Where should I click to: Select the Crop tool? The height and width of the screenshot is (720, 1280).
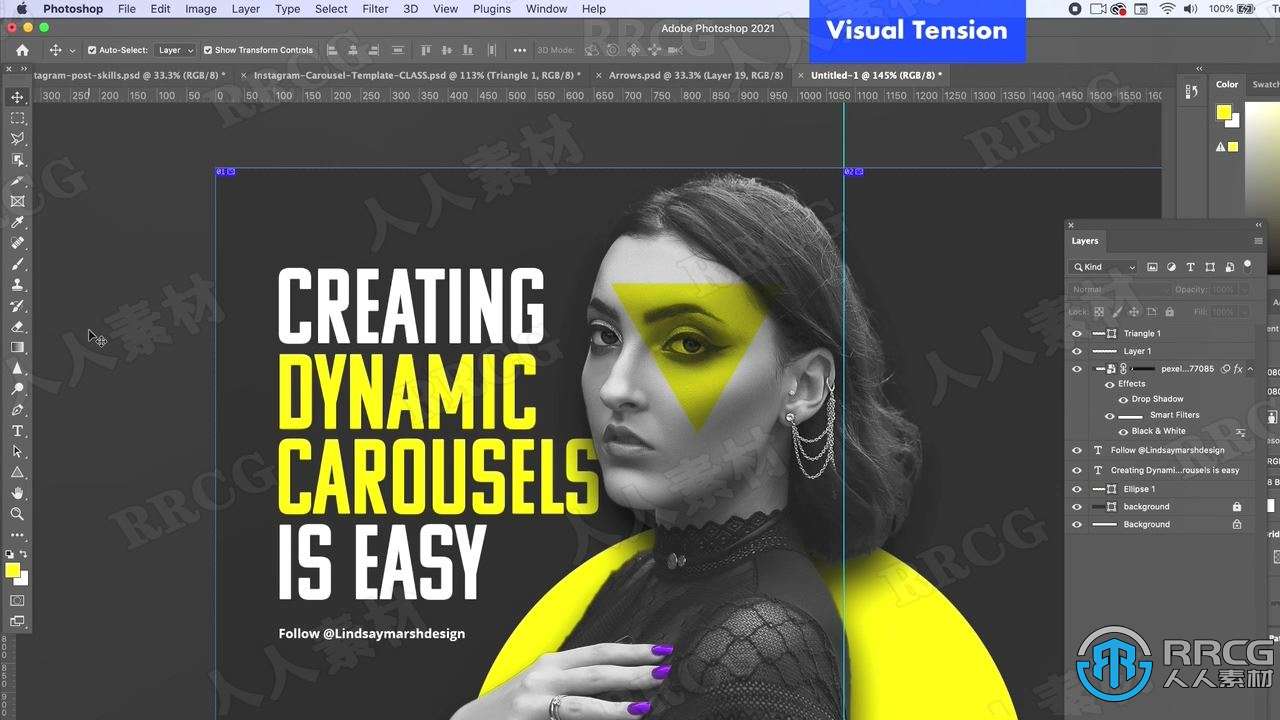click(17, 181)
